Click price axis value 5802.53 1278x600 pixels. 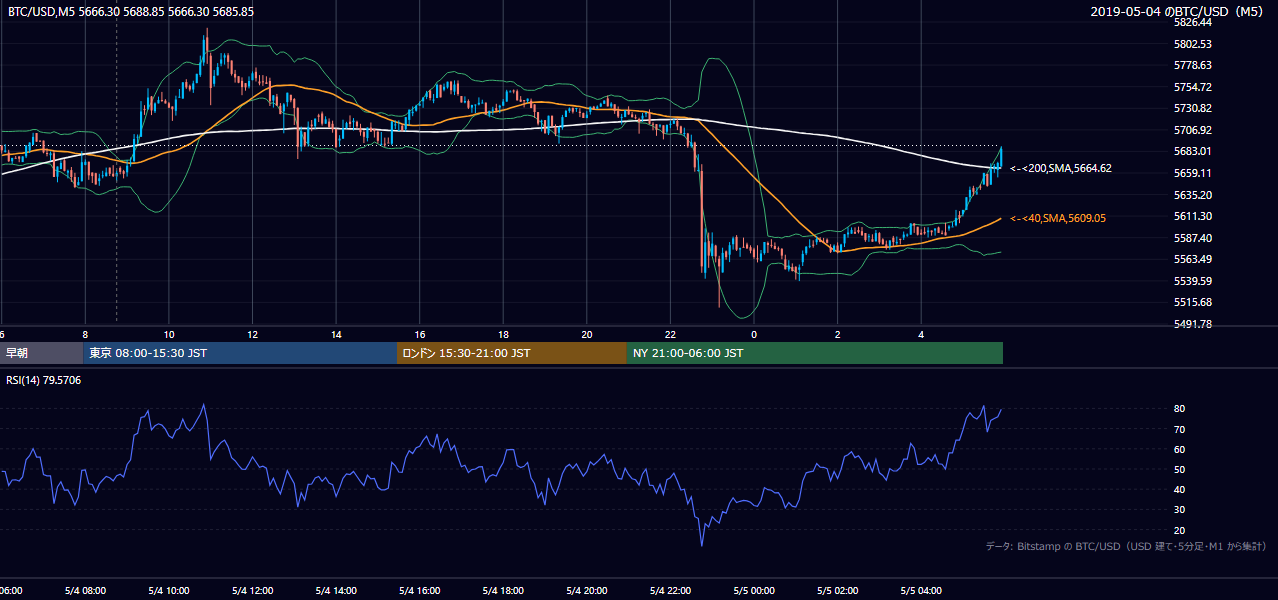1193,44
